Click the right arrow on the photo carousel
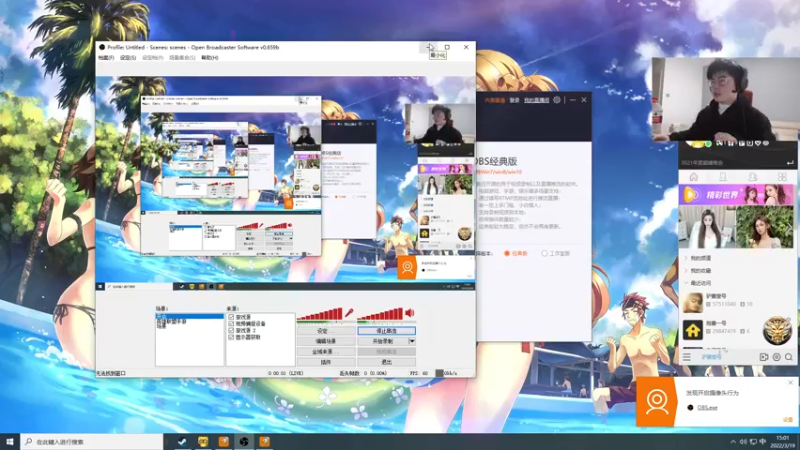This screenshot has width=800, height=450. click(790, 228)
